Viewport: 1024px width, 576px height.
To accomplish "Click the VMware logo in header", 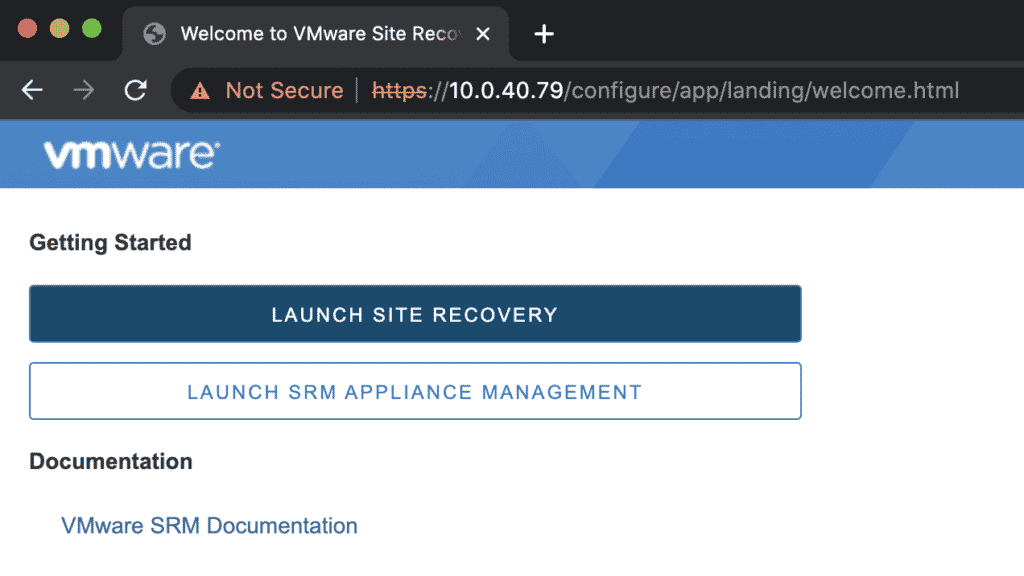I will click(131, 155).
